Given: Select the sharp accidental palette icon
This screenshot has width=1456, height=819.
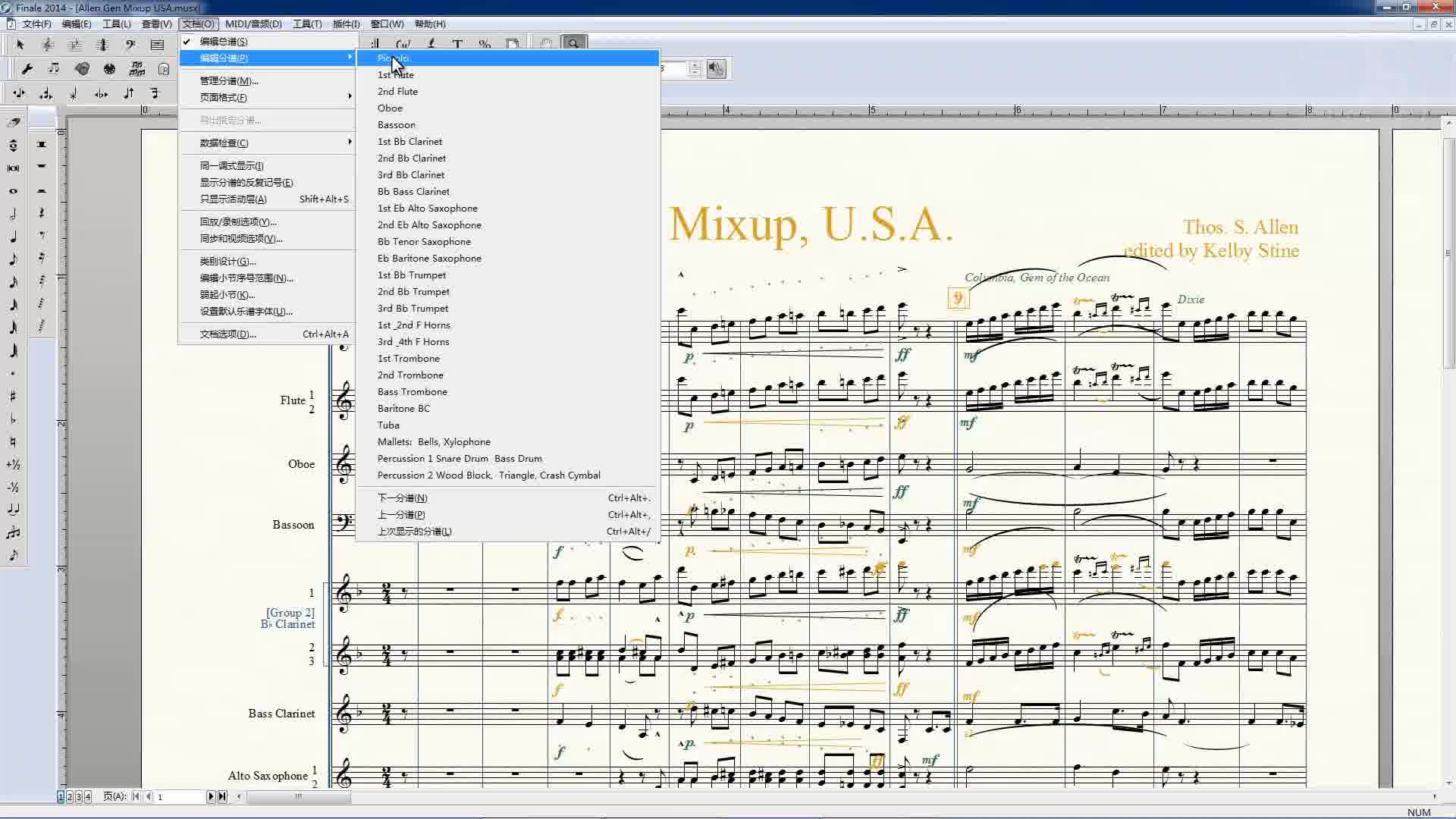Looking at the screenshot, I should [13, 396].
